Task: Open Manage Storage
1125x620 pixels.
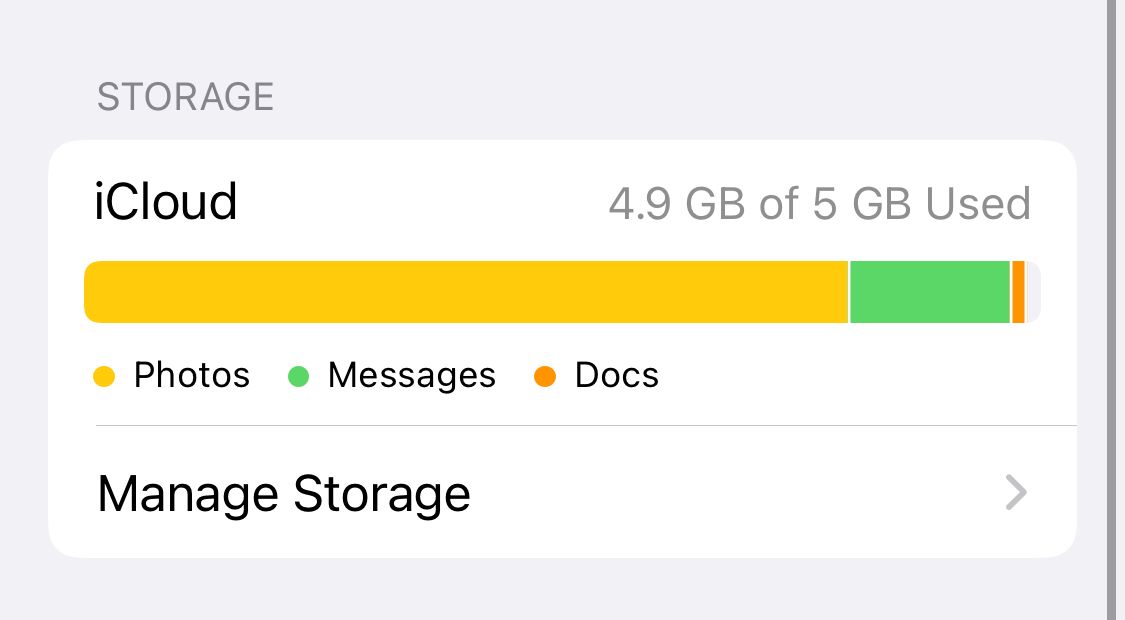Action: coord(283,493)
